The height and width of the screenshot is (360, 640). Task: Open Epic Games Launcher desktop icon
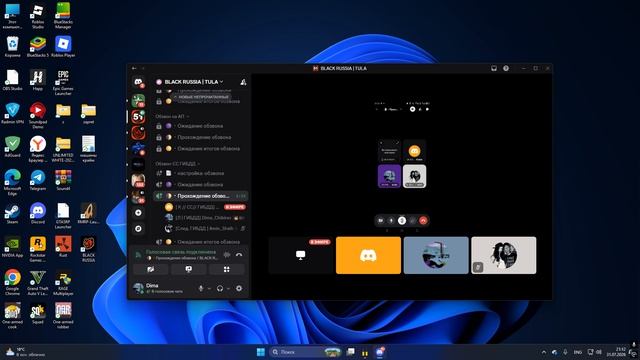click(x=63, y=82)
